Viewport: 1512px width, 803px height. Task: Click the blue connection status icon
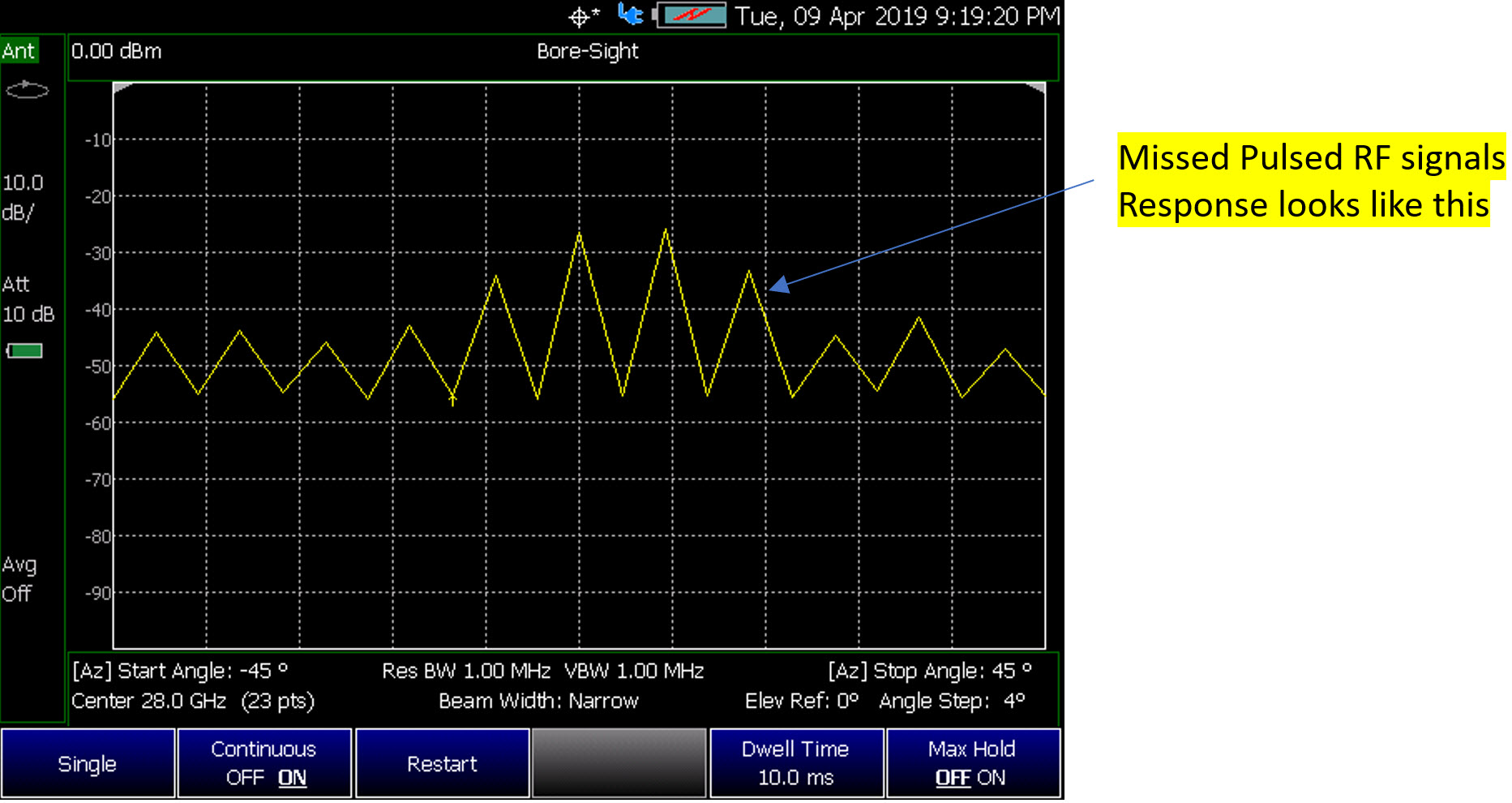[630, 15]
